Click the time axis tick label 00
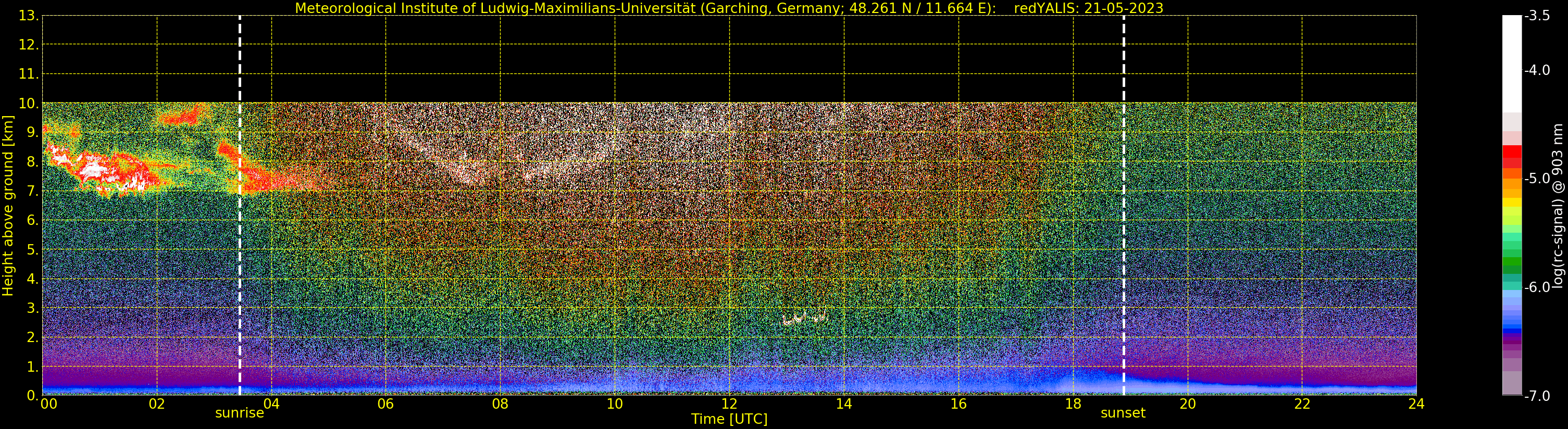The width and height of the screenshot is (1568, 429). tap(48, 404)
